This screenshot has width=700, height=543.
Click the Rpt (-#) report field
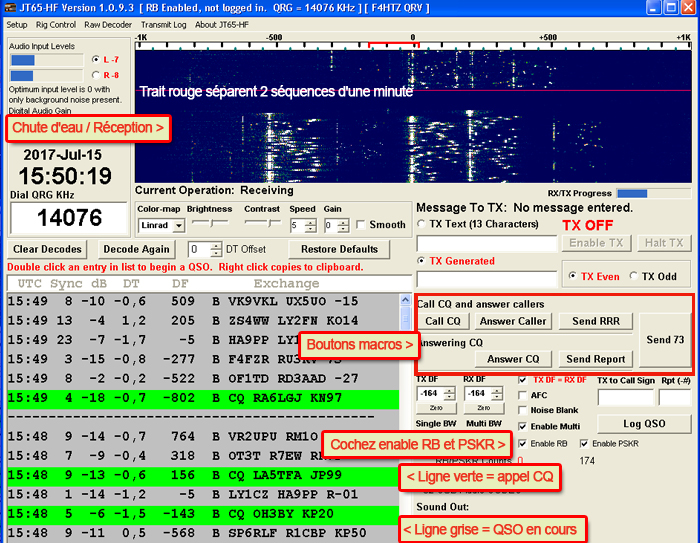(675, 397)
